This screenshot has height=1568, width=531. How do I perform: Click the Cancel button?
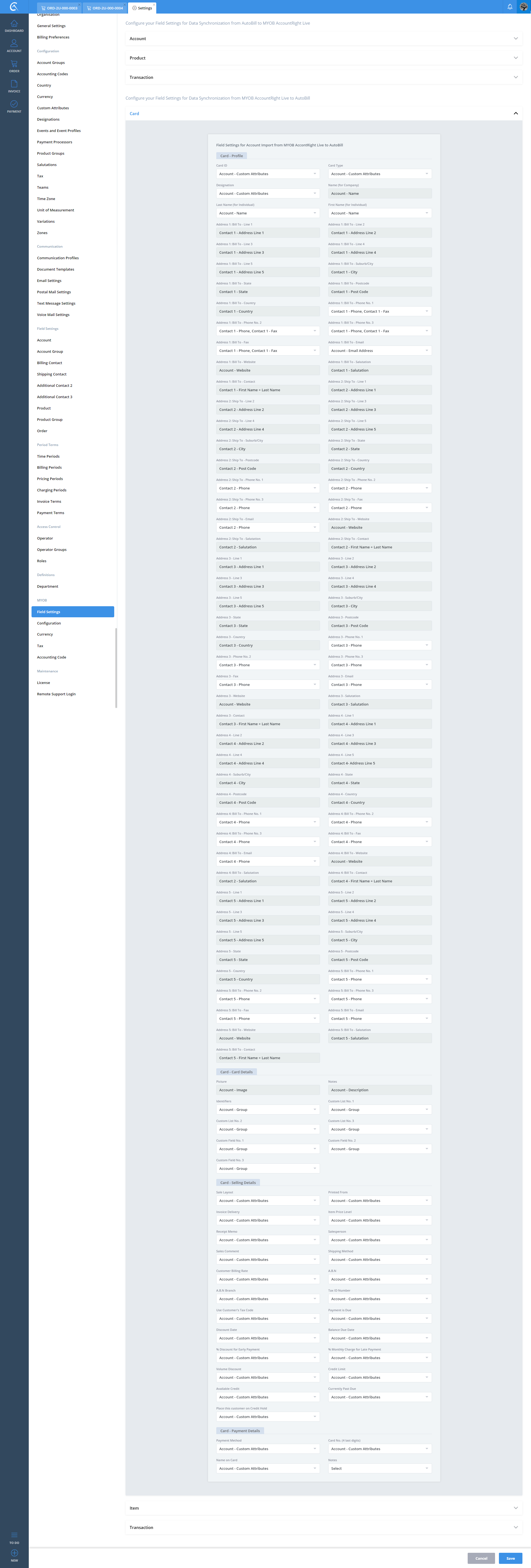tap(481, 1558)
